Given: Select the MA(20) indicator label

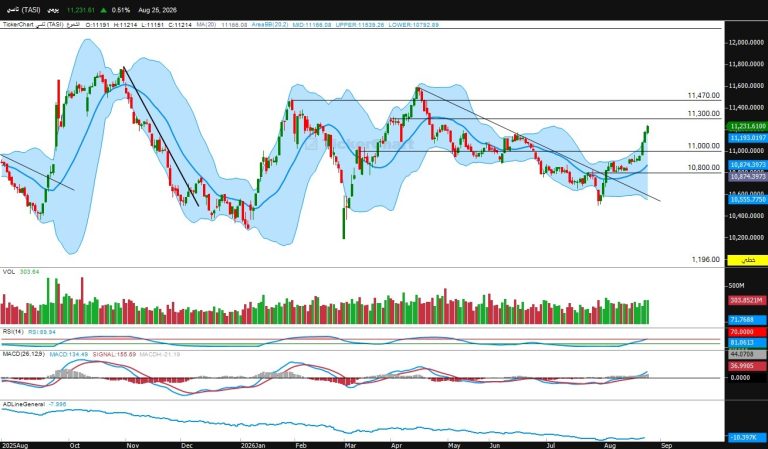Looking at the screenshot, I should coord(206,24).
